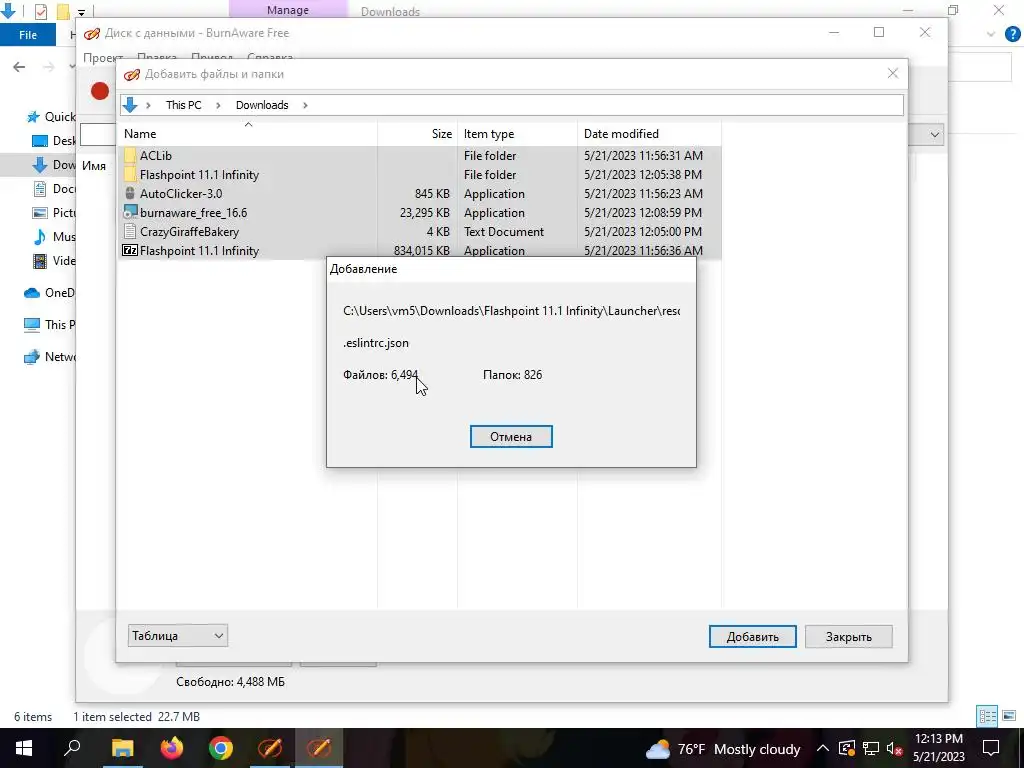Sort by the Item type column header
Viewport: 1024px width, 768px height.
[x=517, y=133]
